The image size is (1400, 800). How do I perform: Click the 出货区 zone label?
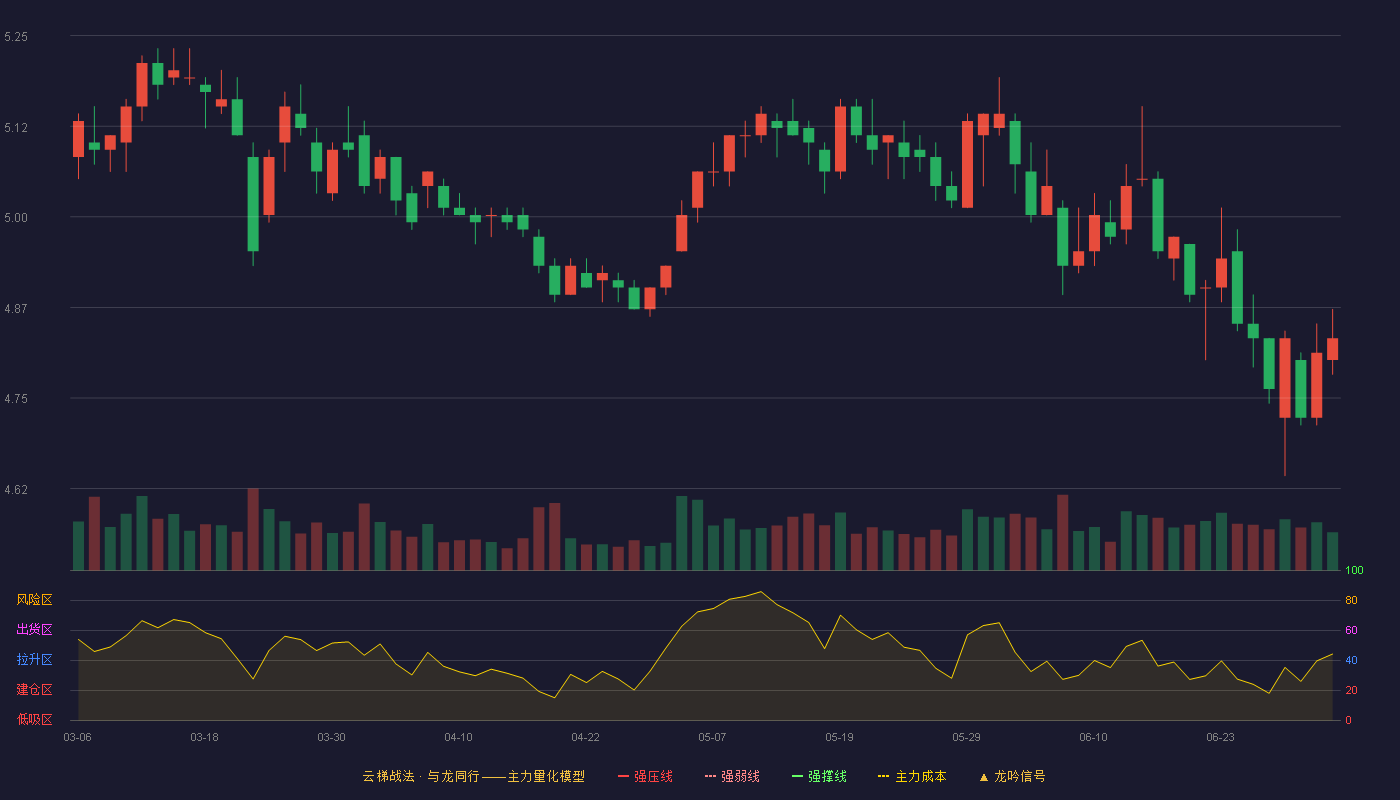pos(34,630)
